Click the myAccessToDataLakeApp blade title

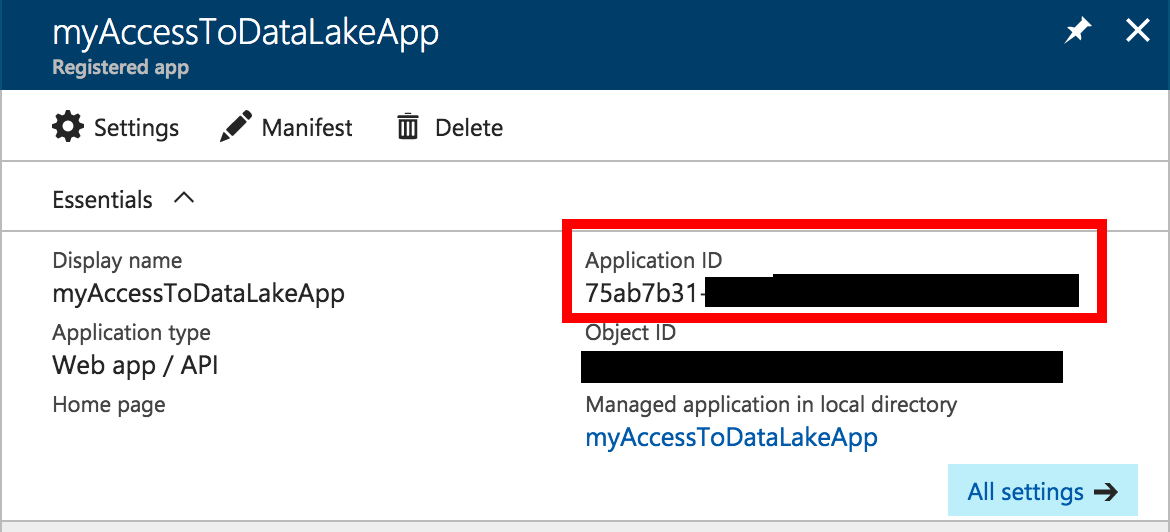point(245,33)
